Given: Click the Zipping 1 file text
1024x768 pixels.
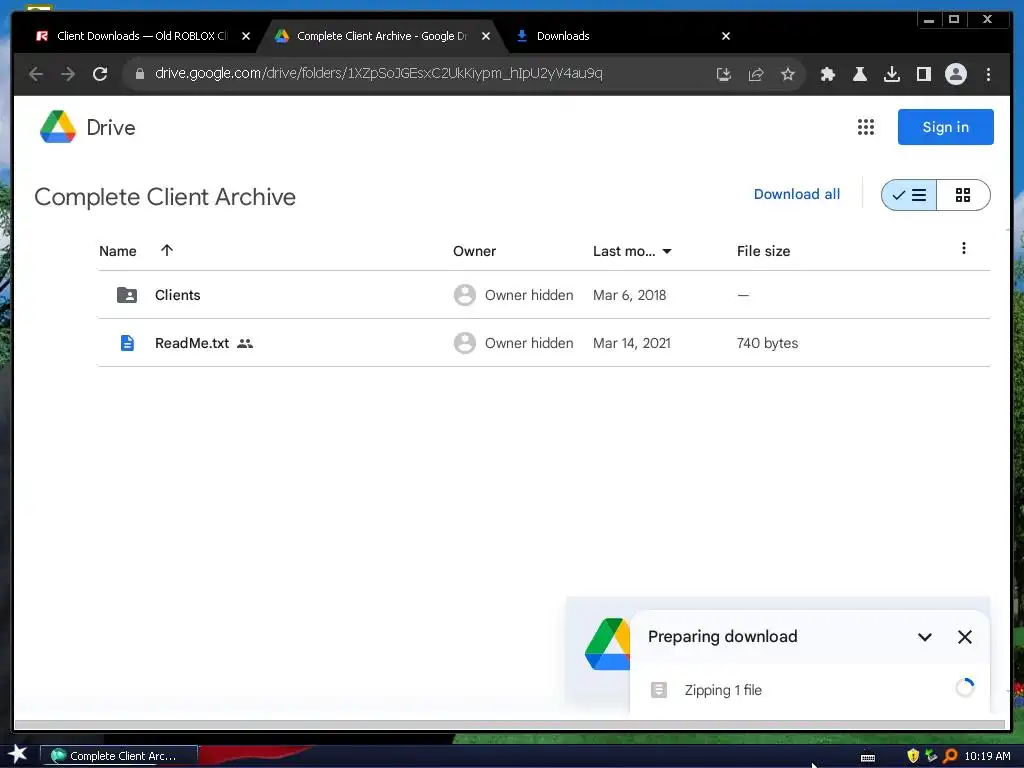Looking at the screenshot, I should coord(723,690).
